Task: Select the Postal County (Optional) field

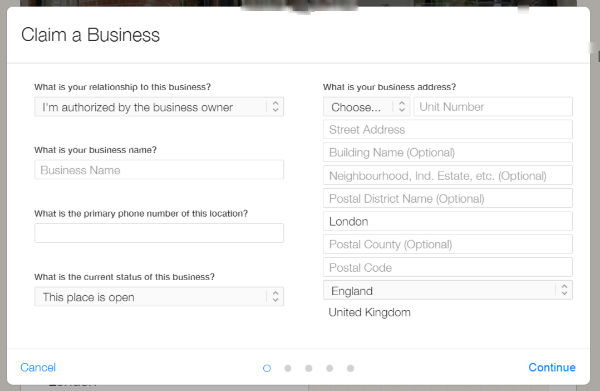Action: pyautogui.click(x=448, y=244)
